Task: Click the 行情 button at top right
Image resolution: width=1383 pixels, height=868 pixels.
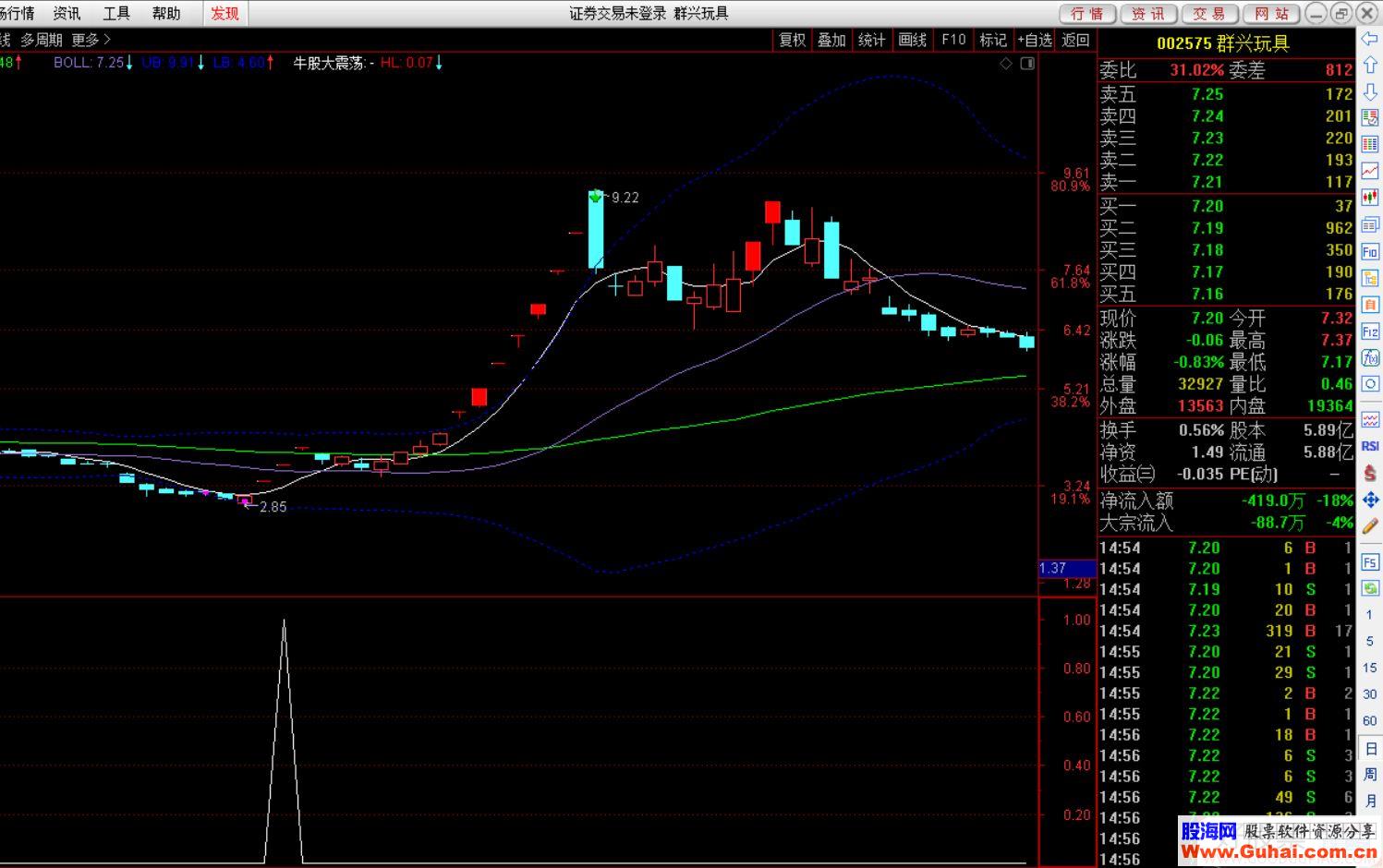Action: pos(1087,13)
